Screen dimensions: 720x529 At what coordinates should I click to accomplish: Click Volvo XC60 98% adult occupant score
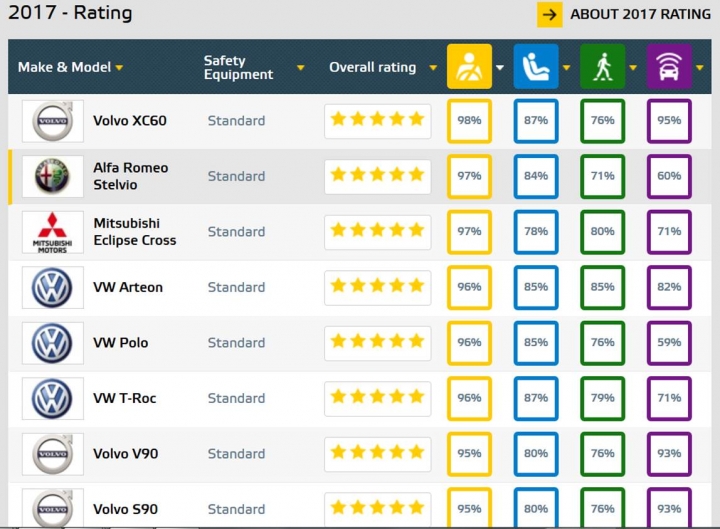[x=469, y=121]
